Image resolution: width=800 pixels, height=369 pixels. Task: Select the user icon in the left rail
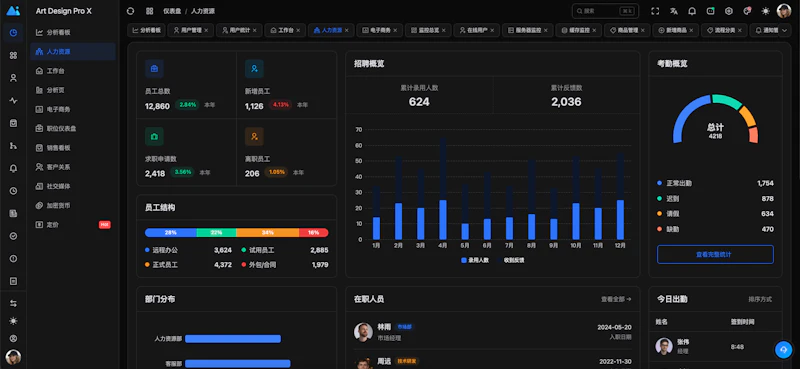click(13, 78)
